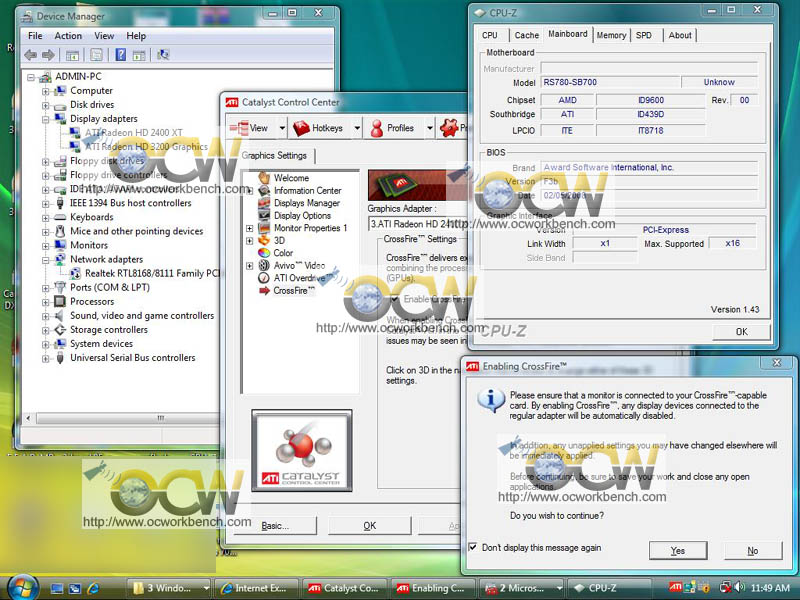Image resolution: width=800 pixels, height=600 pixels.
Task: Switch to the CPU tab in CPU-Z
Action: [490, 35]
